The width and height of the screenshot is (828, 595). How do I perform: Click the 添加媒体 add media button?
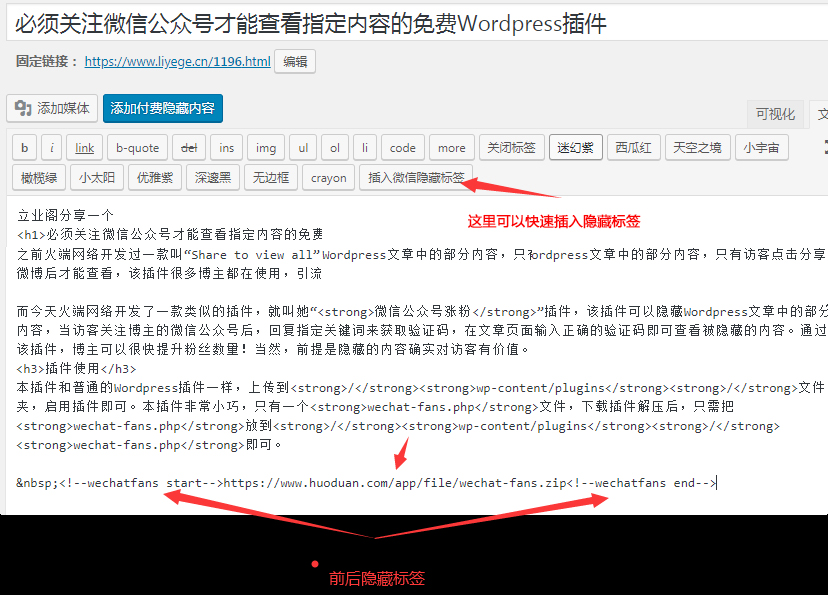point(52,108)
